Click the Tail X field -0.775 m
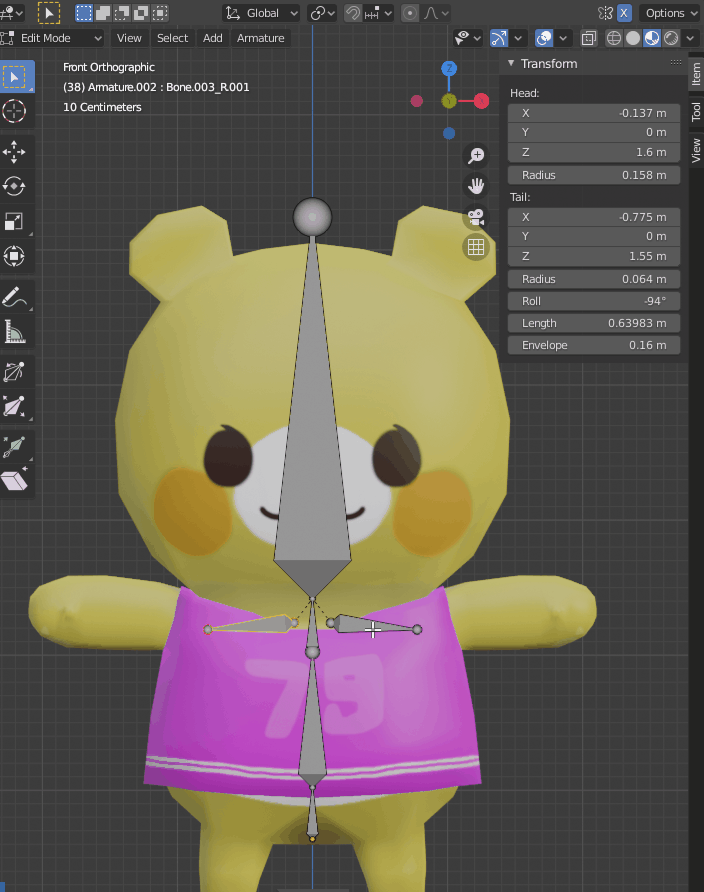The image size is (704, 892). tap(594, 217)
